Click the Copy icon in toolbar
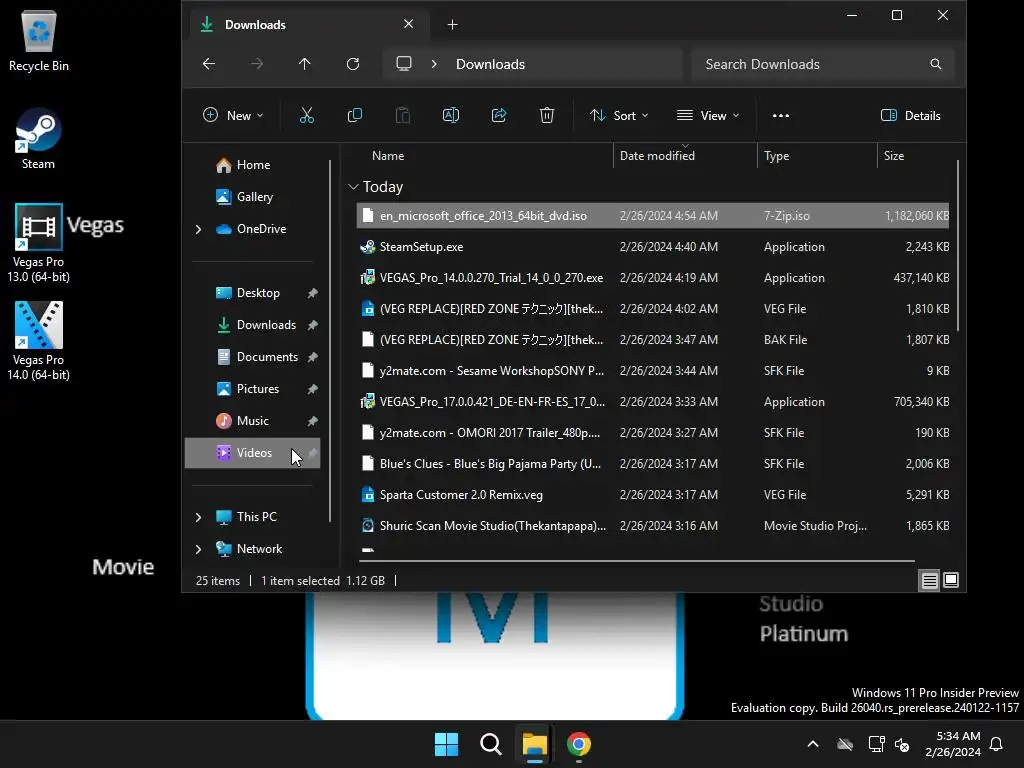Image resolution: width=1024 pixels, height=768 pixels. (x=355, y=116)
